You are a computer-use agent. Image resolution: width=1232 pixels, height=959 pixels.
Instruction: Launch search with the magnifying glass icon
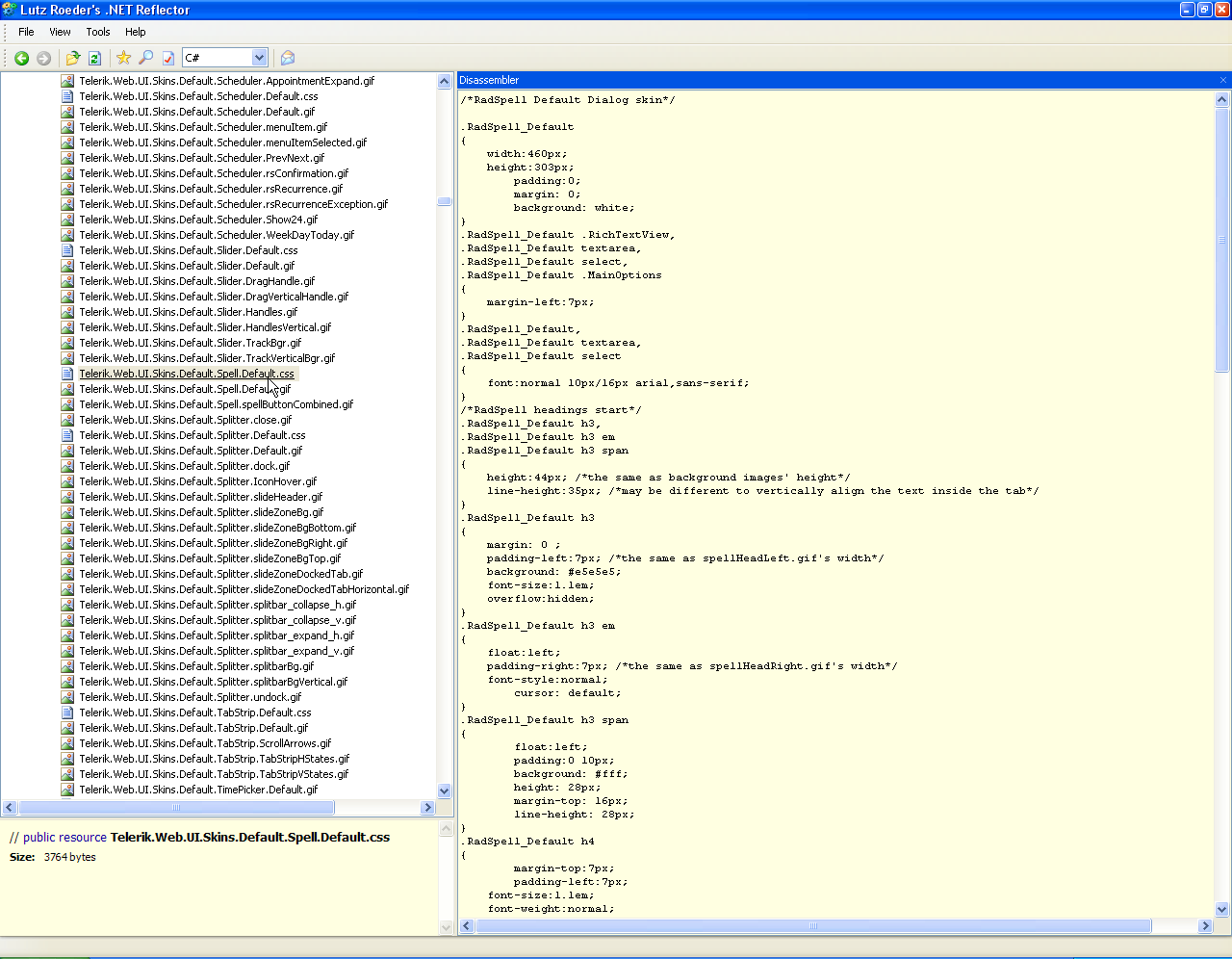(145, 58)
